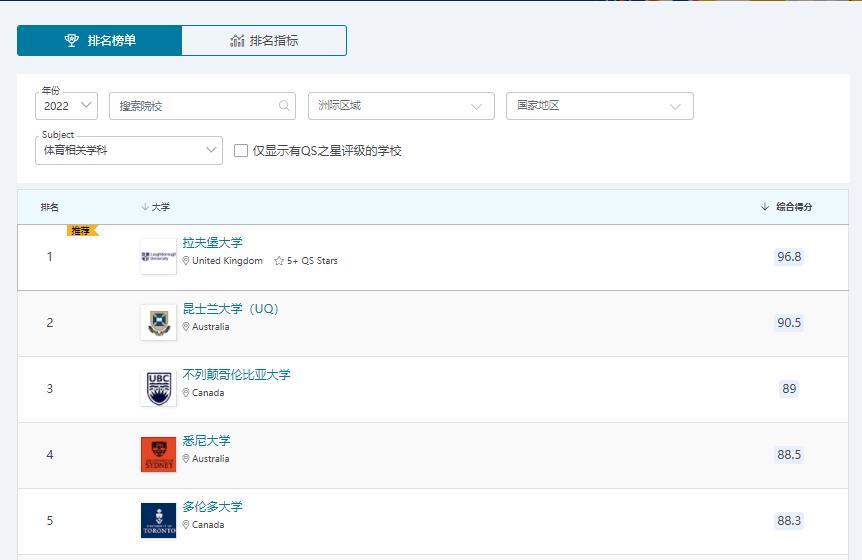Viewport: 862px width, 560px height.
Task: Click the search magnifier icon
Action: point(284,106)
